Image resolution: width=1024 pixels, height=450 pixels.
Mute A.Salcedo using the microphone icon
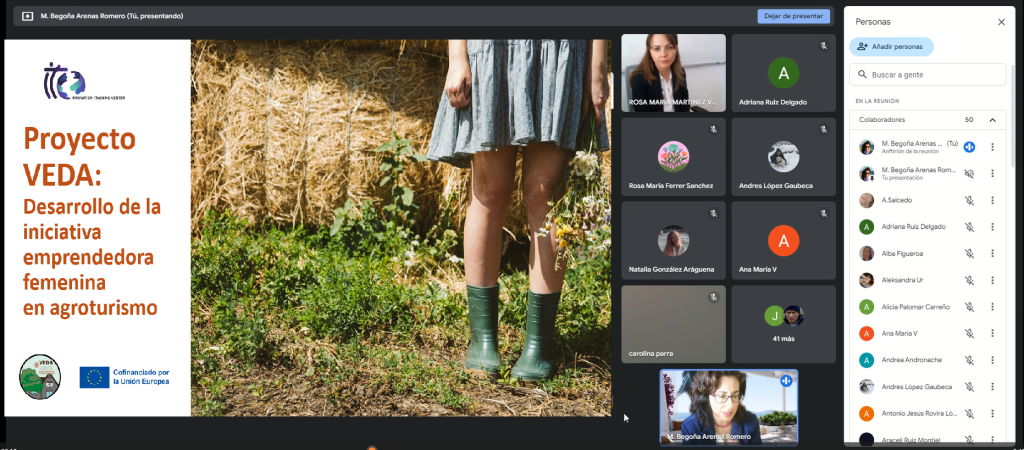pos(969,200)
